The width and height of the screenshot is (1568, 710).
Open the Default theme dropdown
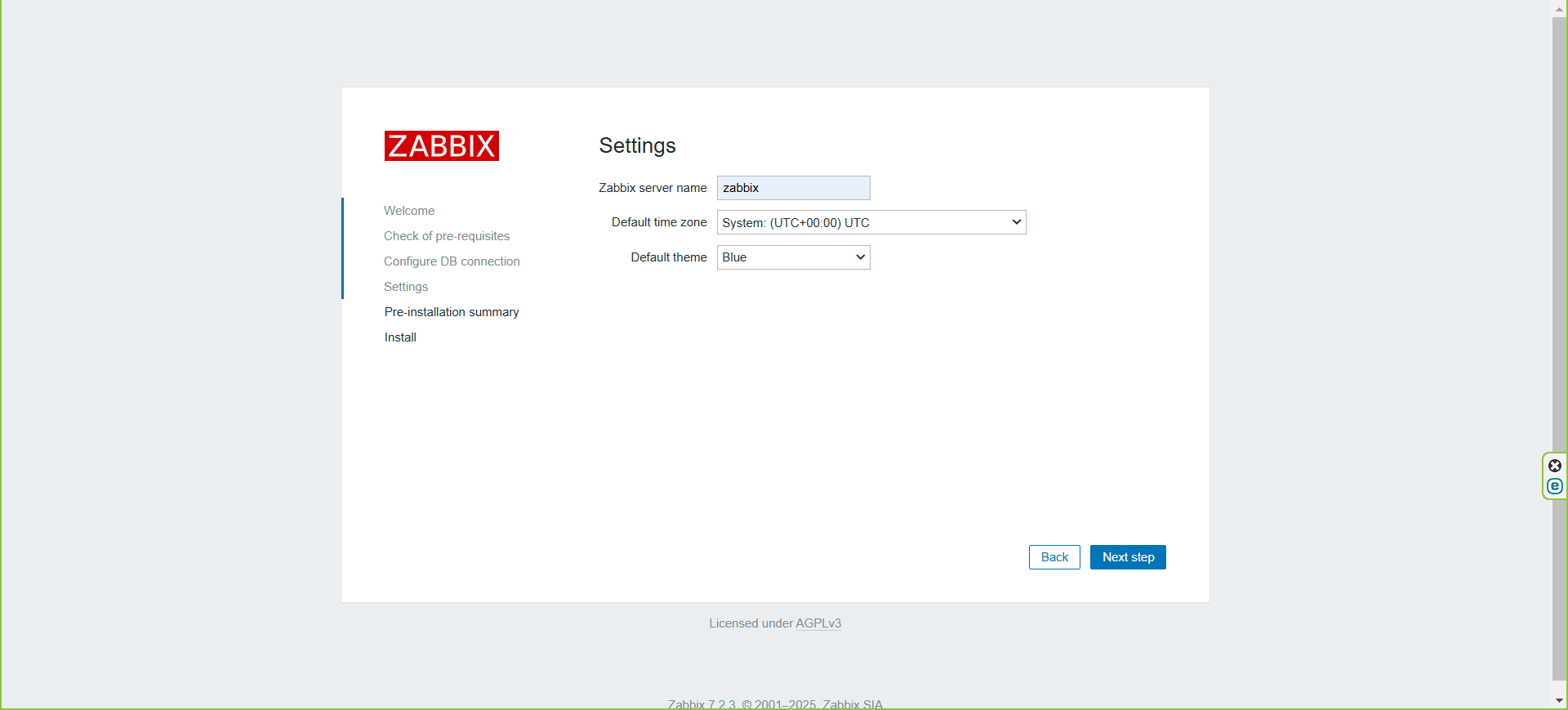(x=793, y=257)
